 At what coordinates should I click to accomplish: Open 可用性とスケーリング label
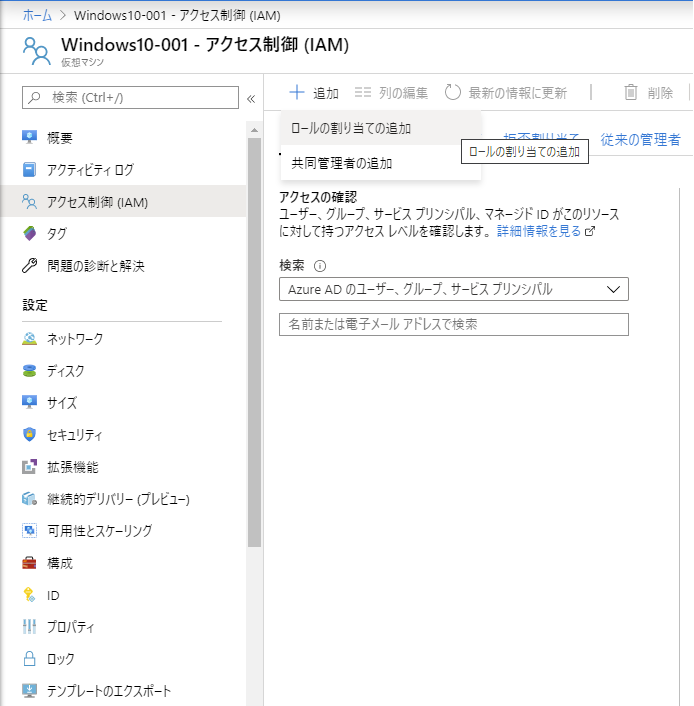coord(100,531)
